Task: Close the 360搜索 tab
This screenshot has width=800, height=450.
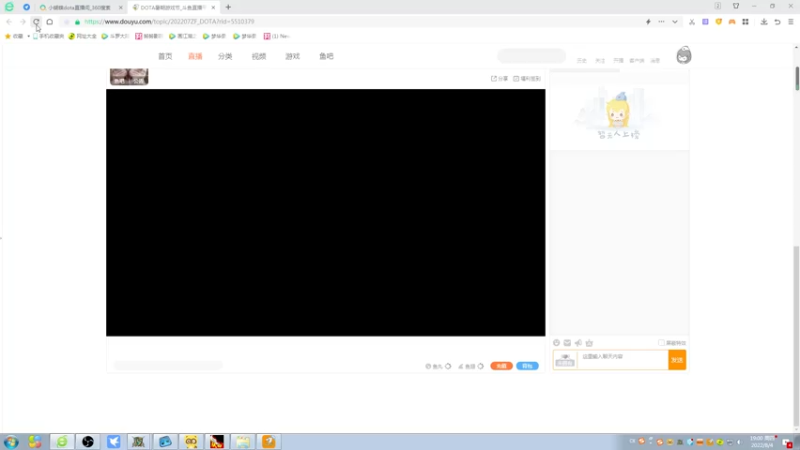Action: [x=120, y=7]
